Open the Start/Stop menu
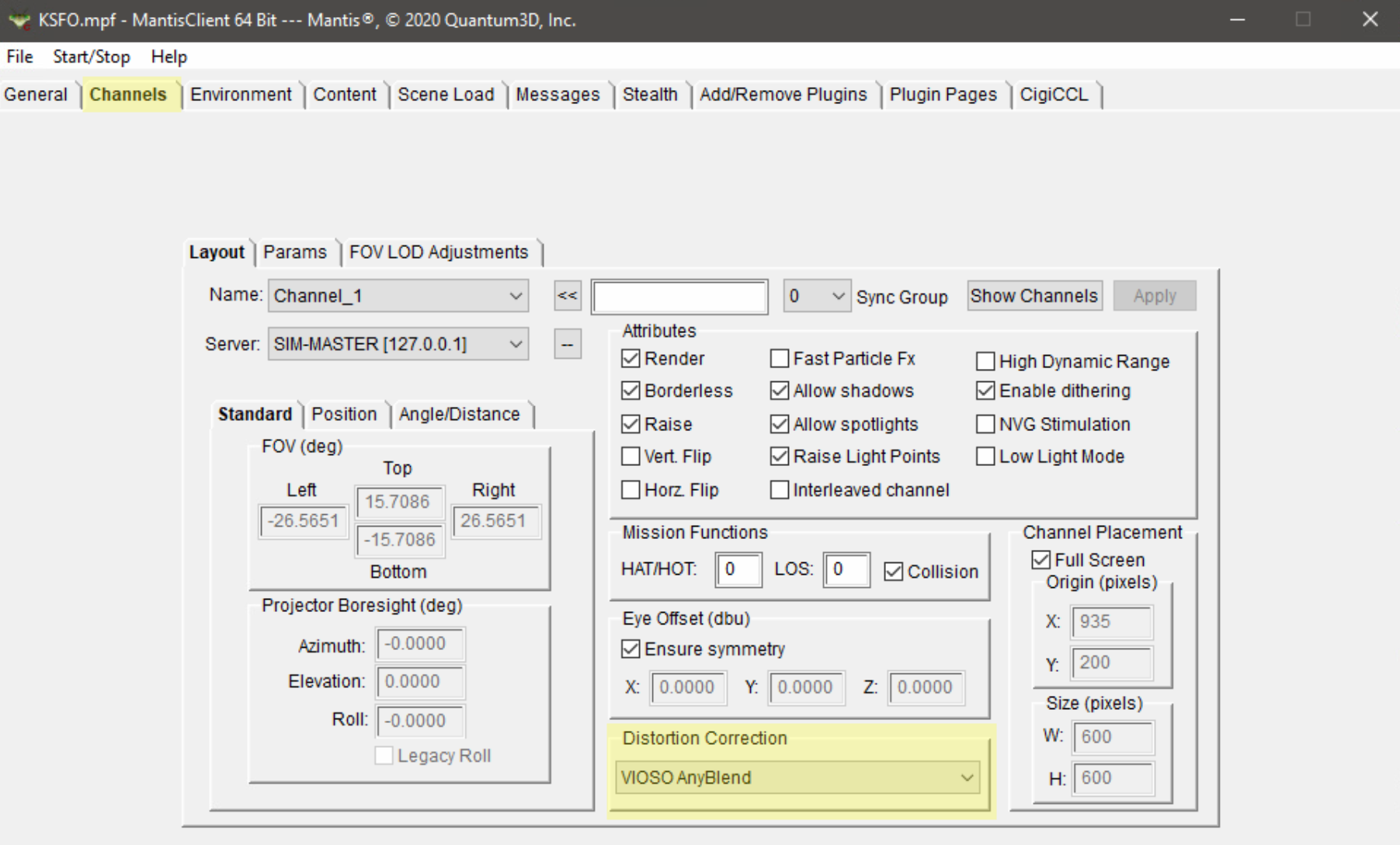Image resolution: width=1400 pixels, height=845 pixels. (91, 56)
